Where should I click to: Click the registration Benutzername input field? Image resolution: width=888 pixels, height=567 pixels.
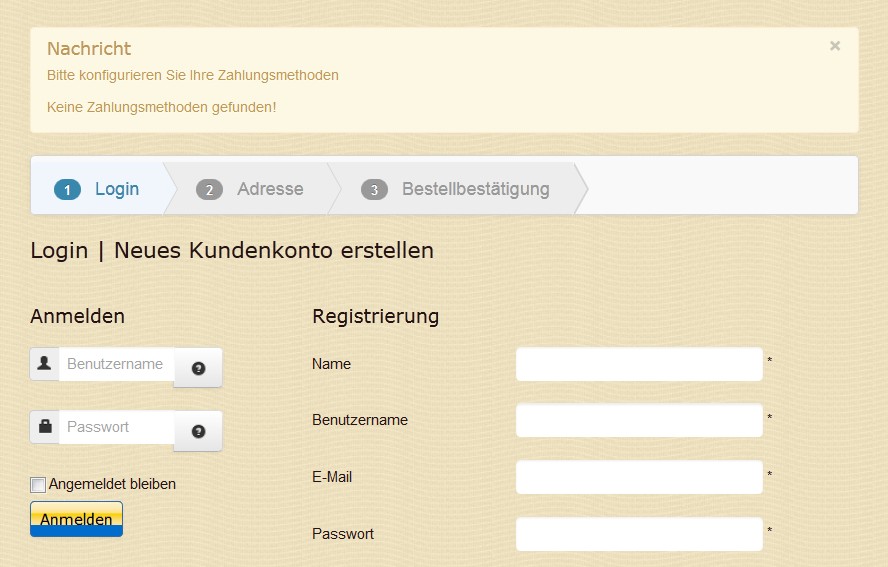pyautogui.click(x=639, y=420)
